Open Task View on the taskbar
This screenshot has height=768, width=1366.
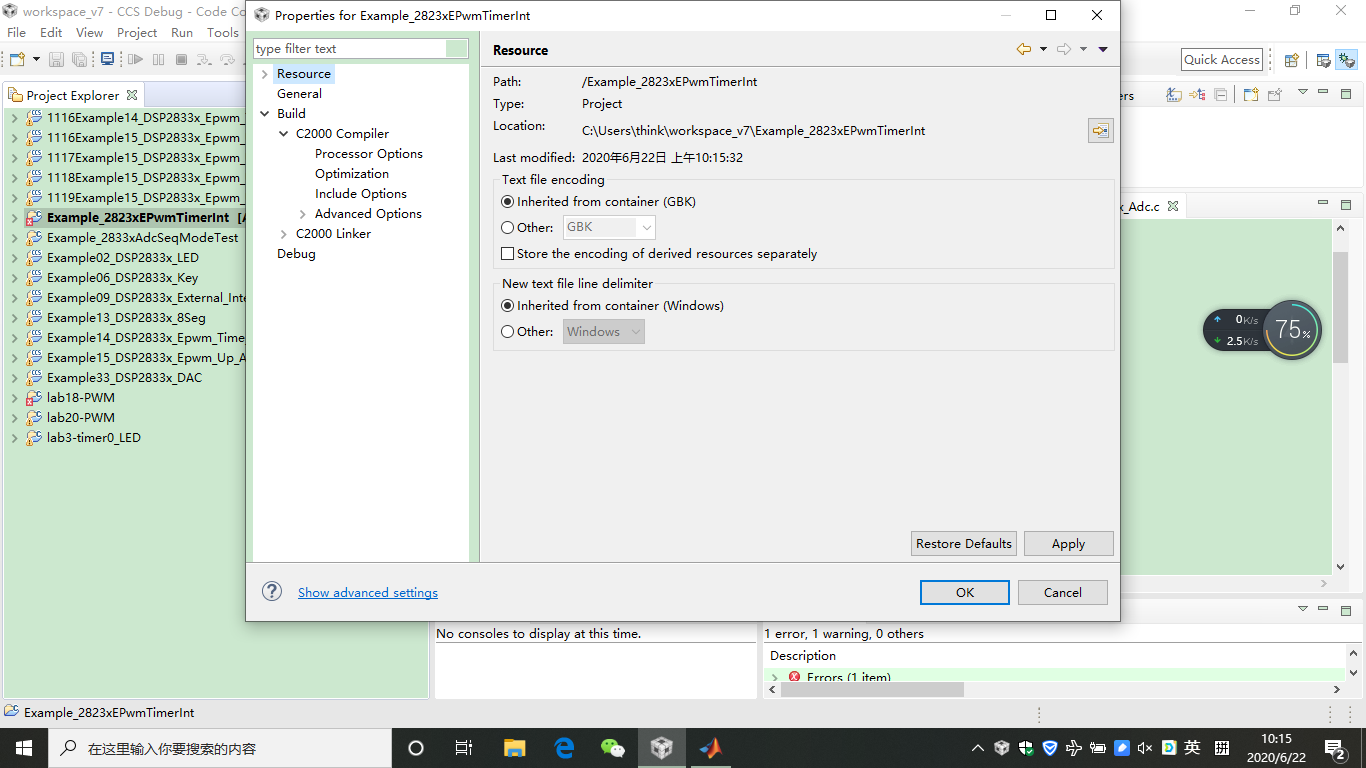tap(463, 747)
